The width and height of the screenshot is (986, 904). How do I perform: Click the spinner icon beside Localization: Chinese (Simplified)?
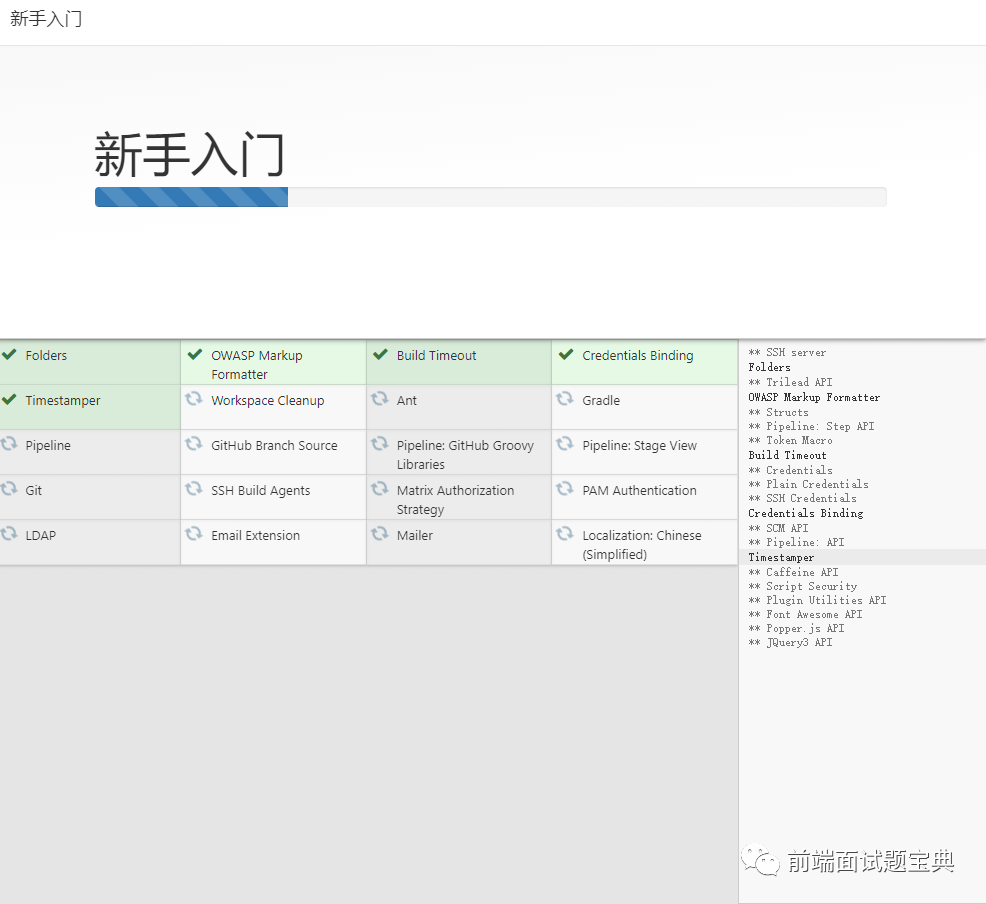pos(565,534)
